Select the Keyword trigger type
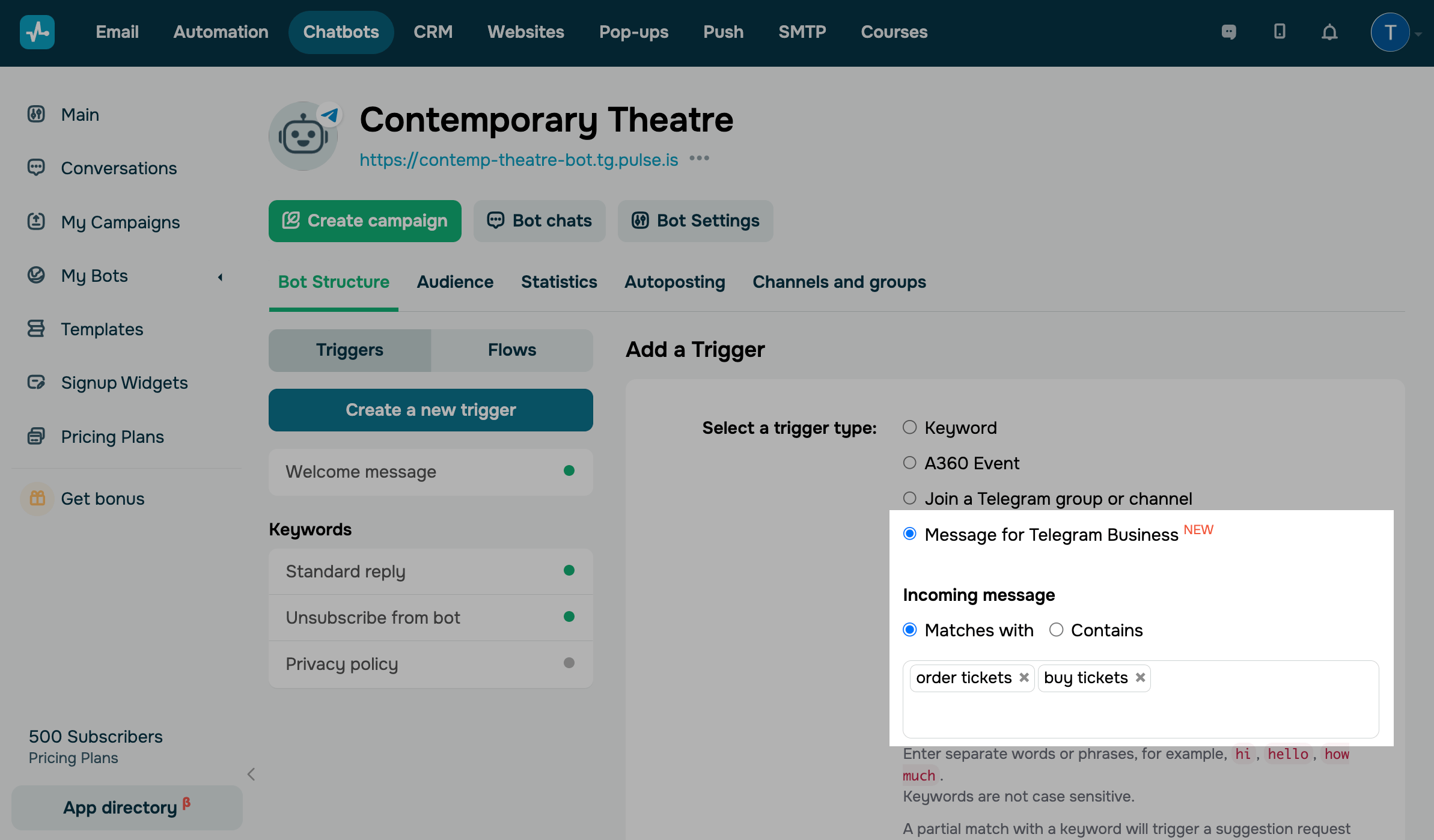The image size is (1434, 840). pos(910,427)
